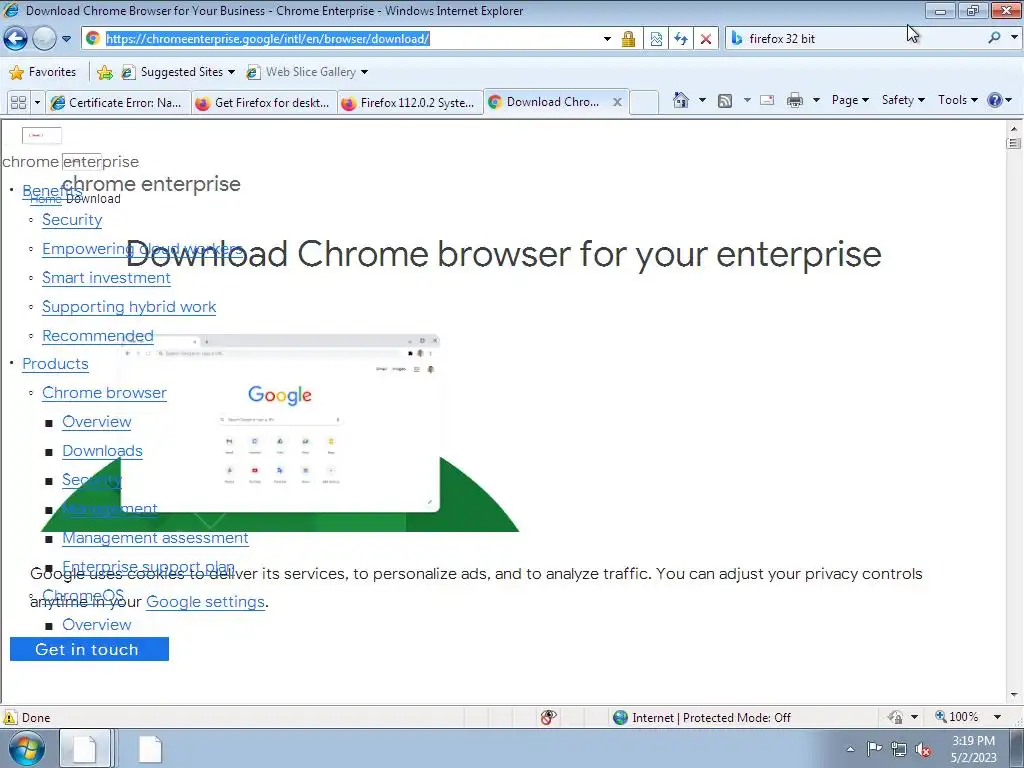Click the Back navigation button
The image size is (1024, 768).
[16, 39]
